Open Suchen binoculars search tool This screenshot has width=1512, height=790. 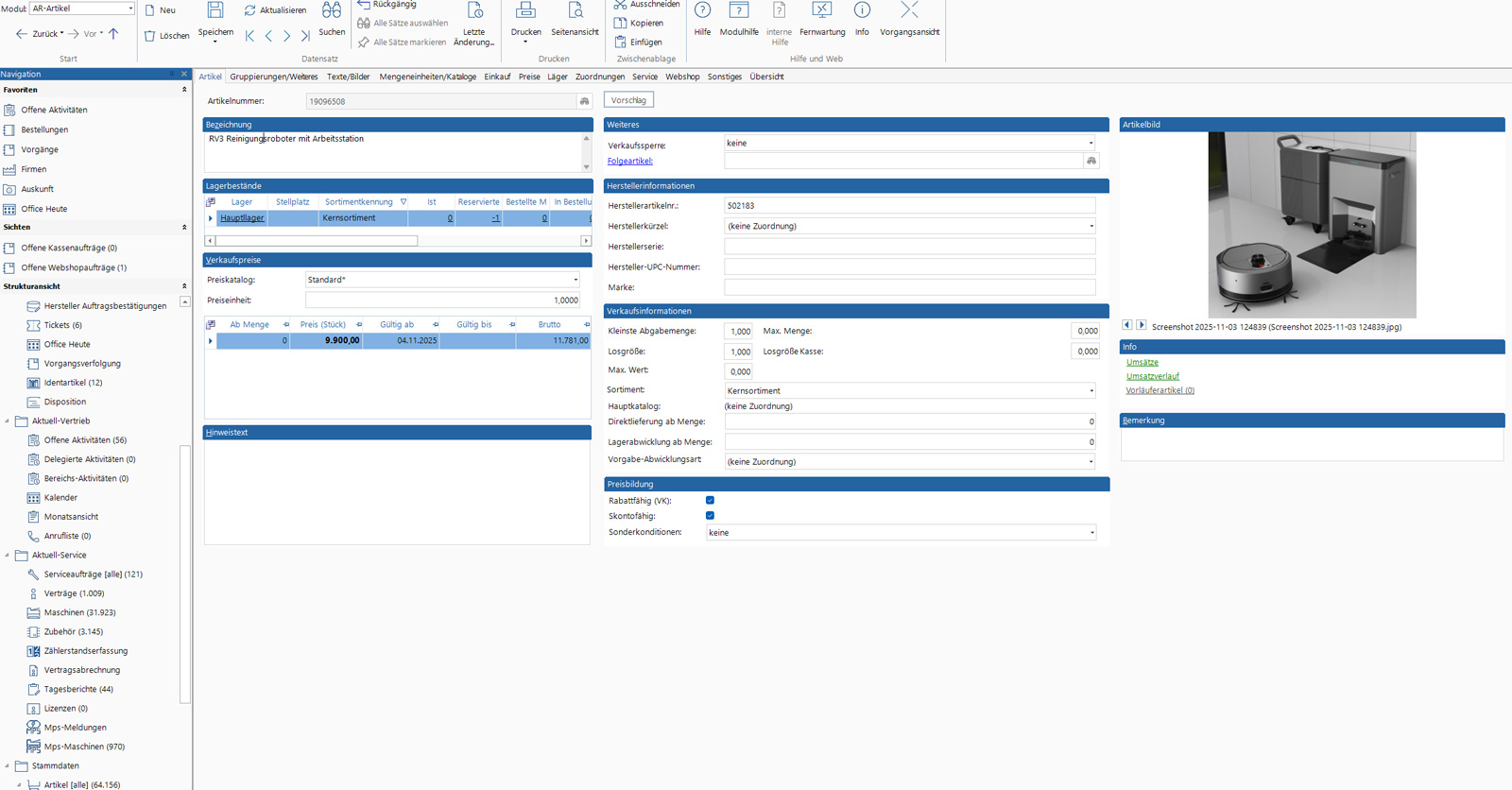(332, 11)
